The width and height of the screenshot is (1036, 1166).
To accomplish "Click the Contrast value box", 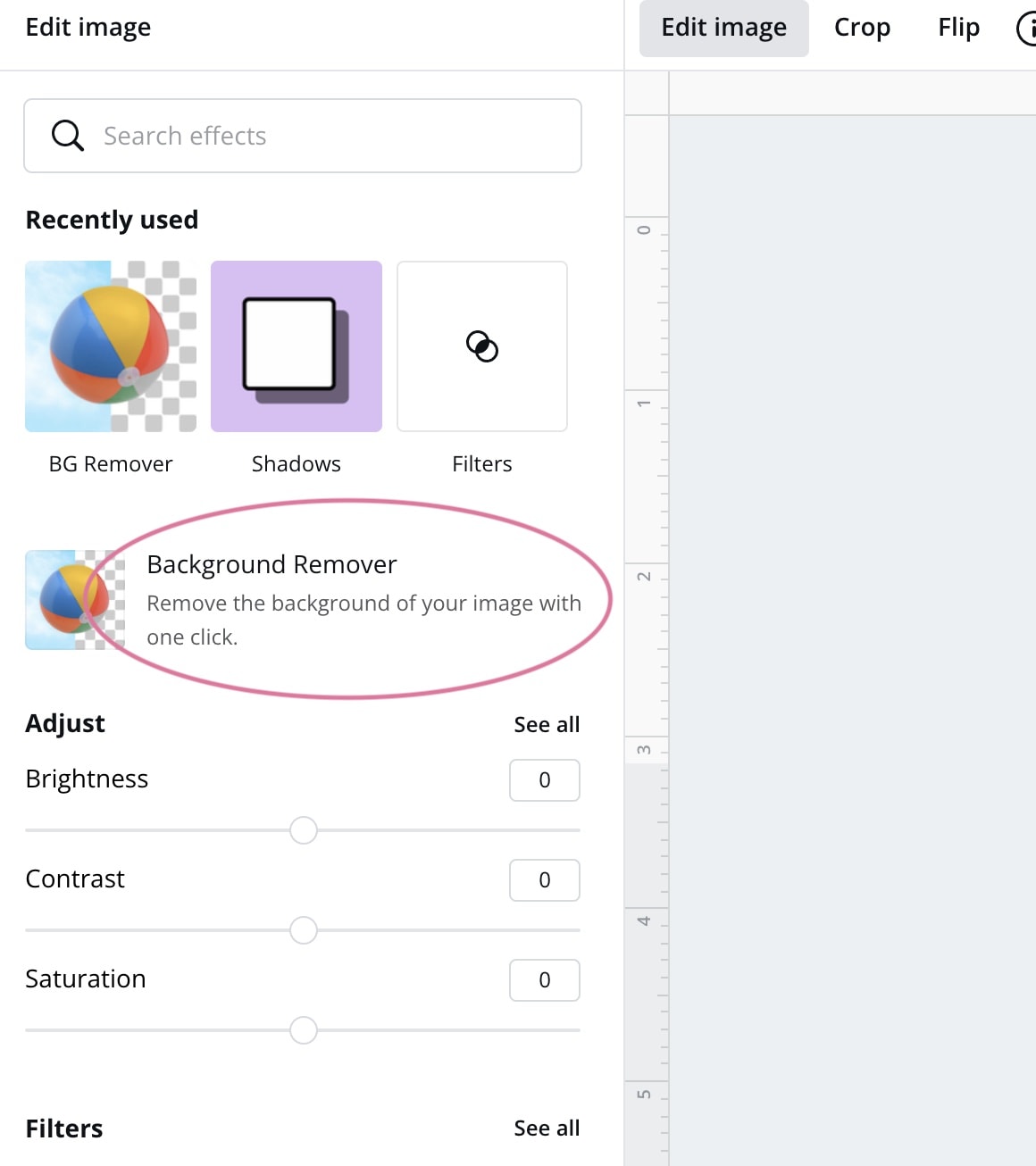I will click(x=545, y=880).
